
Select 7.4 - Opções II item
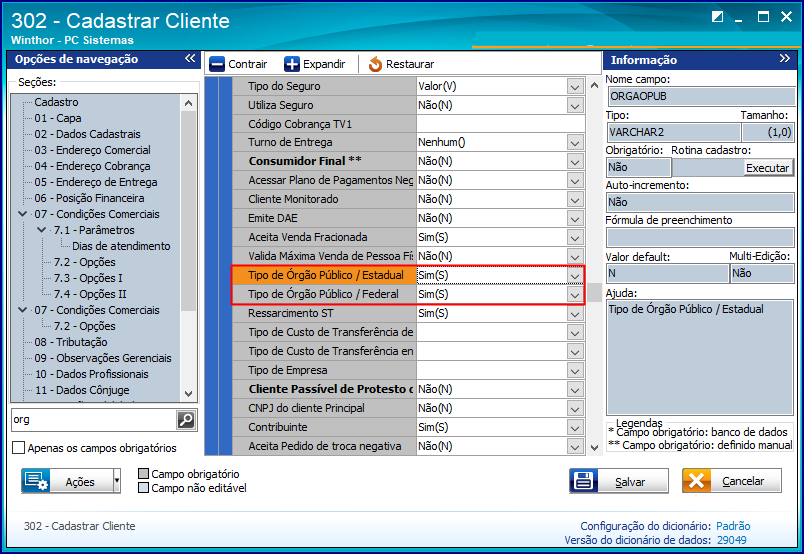tap(90, 294)
